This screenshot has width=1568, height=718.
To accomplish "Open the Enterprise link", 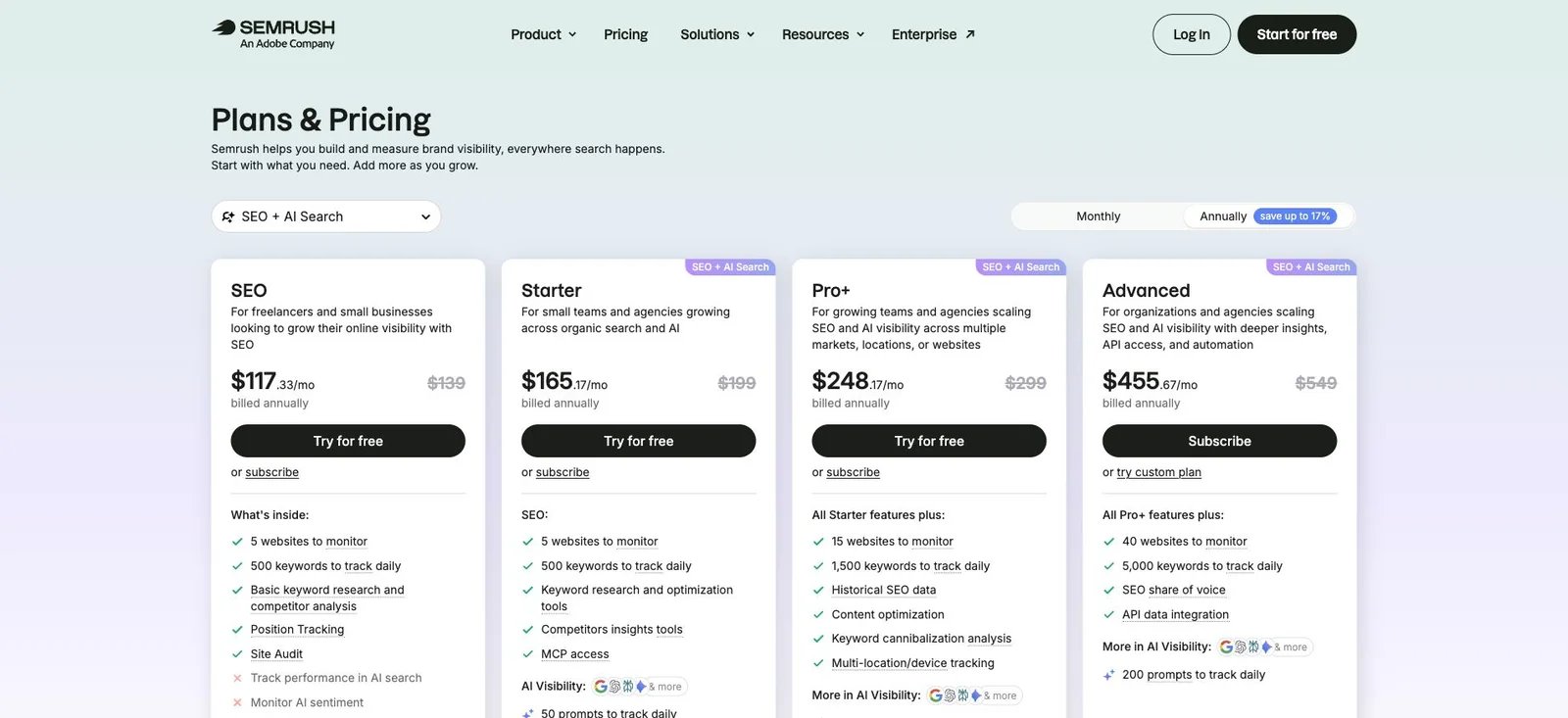I will [933, 34].
